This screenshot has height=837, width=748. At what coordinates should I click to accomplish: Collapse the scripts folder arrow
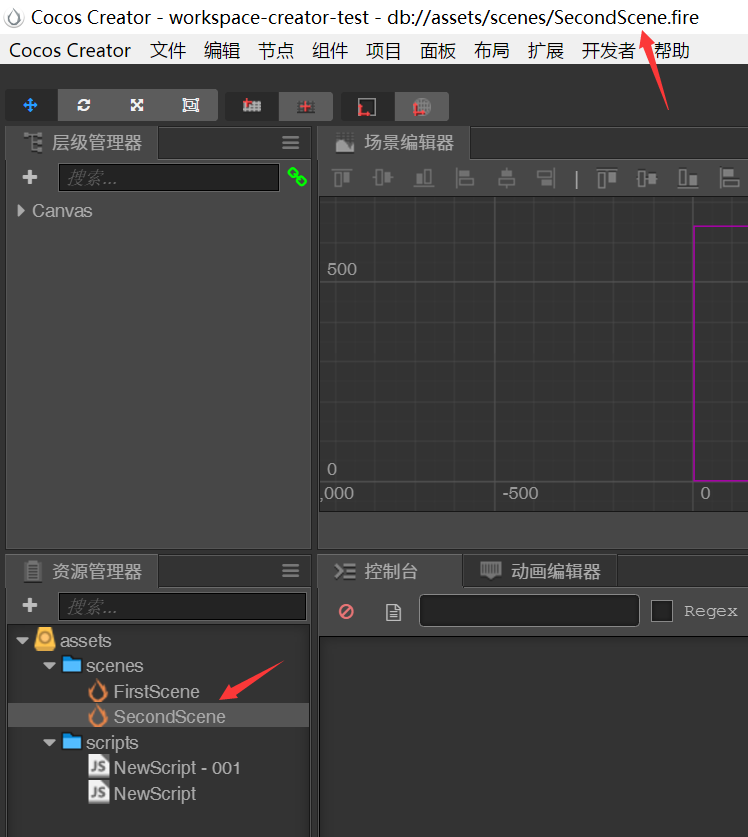coord(50,743)
